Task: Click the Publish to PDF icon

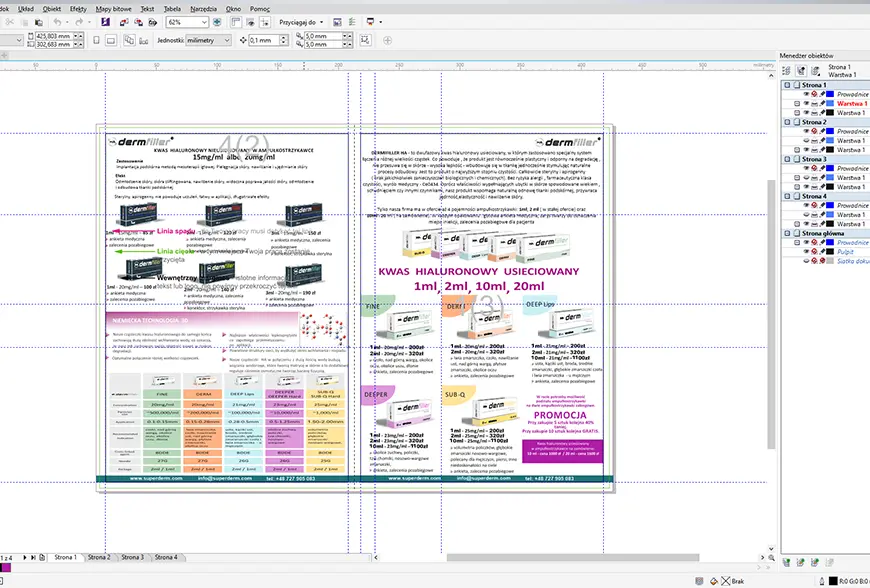Action: (152, 22)
